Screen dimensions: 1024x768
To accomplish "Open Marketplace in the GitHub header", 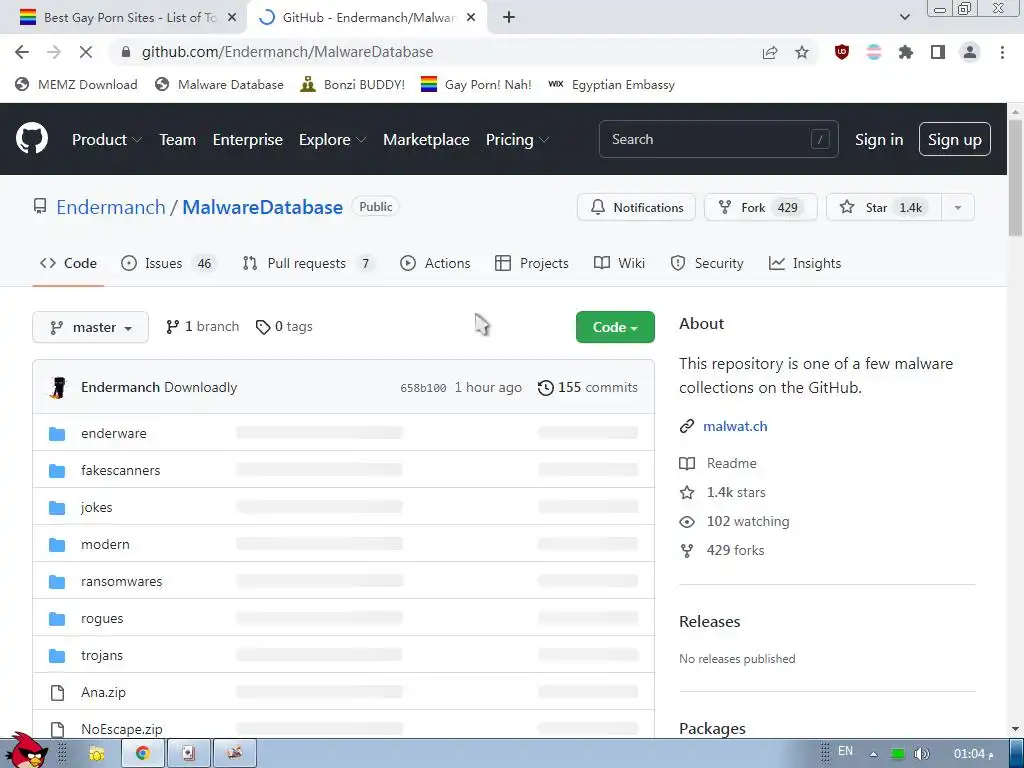I will (426, 140).
